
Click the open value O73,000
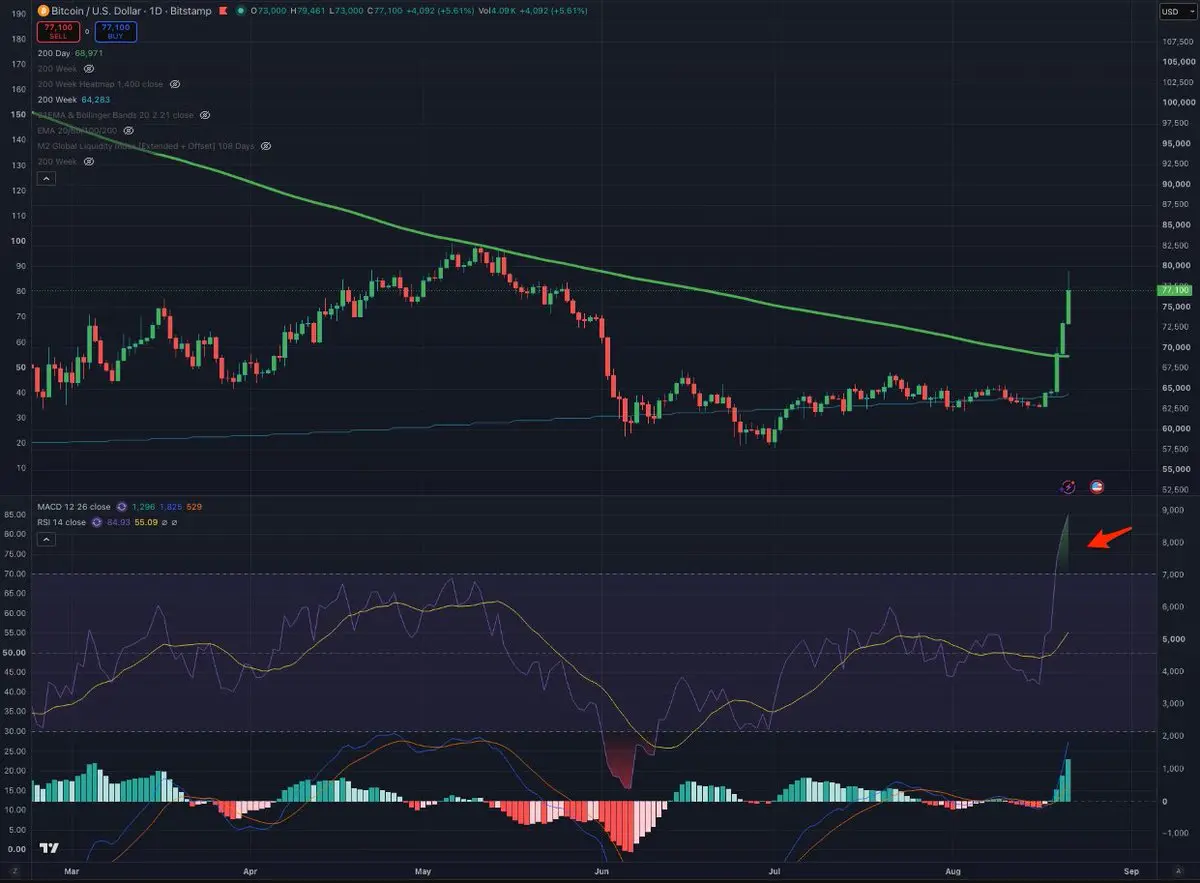(269, 10)
